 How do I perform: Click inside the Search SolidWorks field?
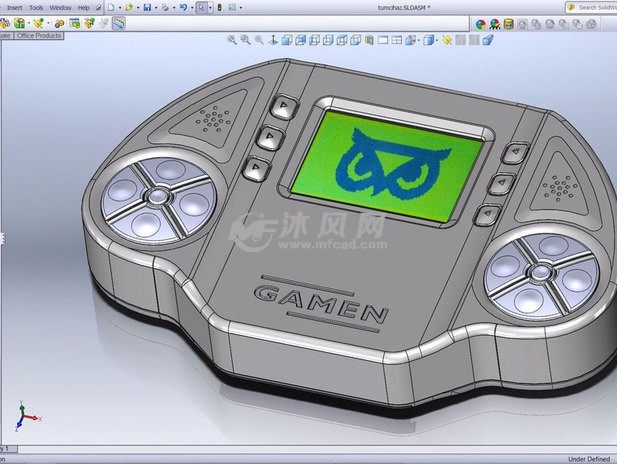(595, 7)
